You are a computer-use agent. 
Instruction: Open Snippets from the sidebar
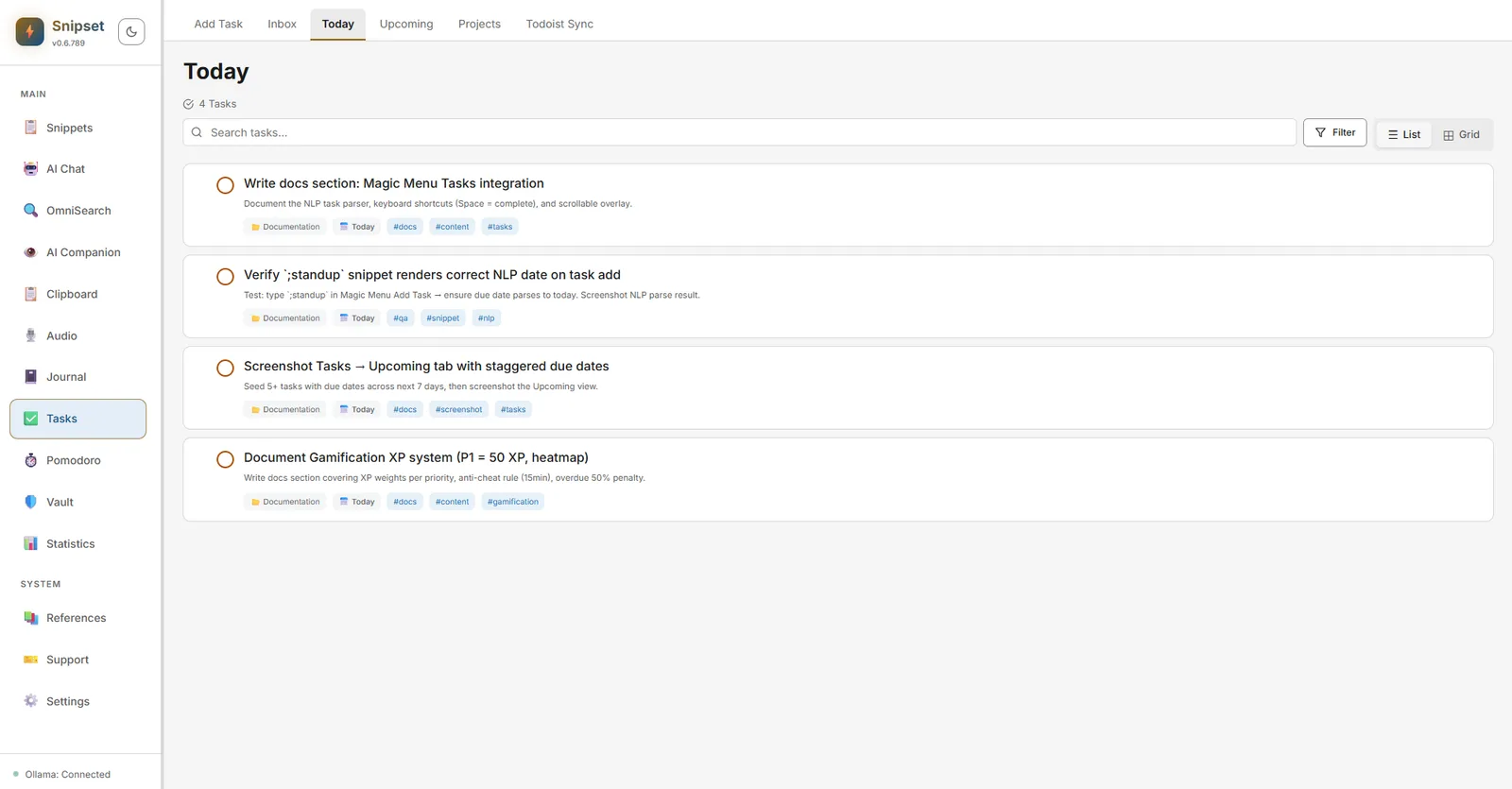click(x=77, y=128)
